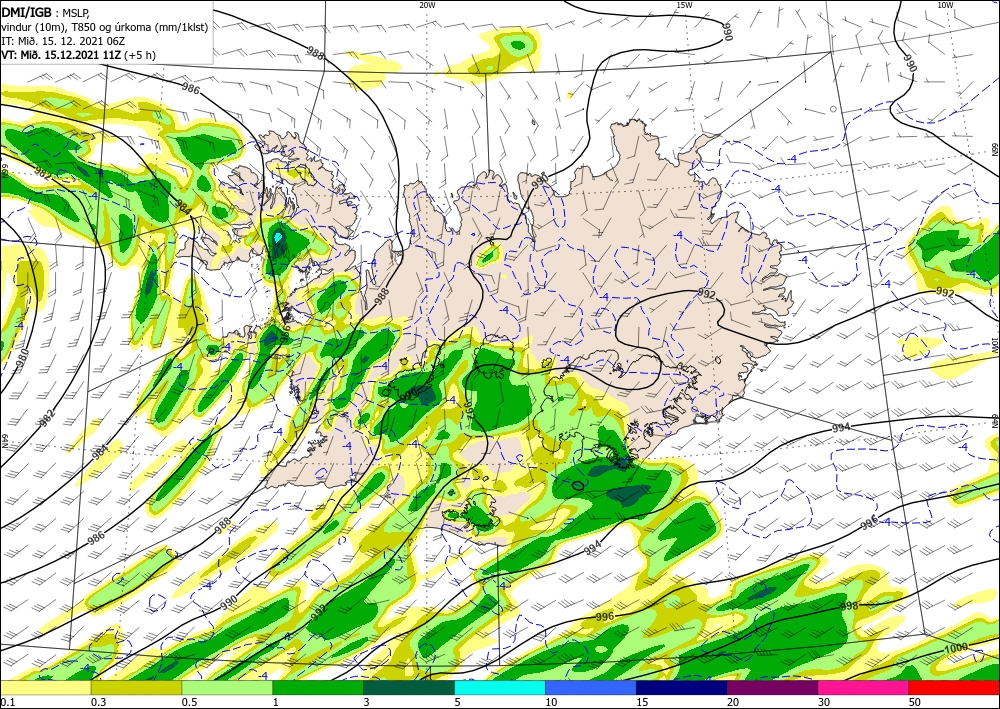Click the red 50 mm legend segment

(954, 688)
